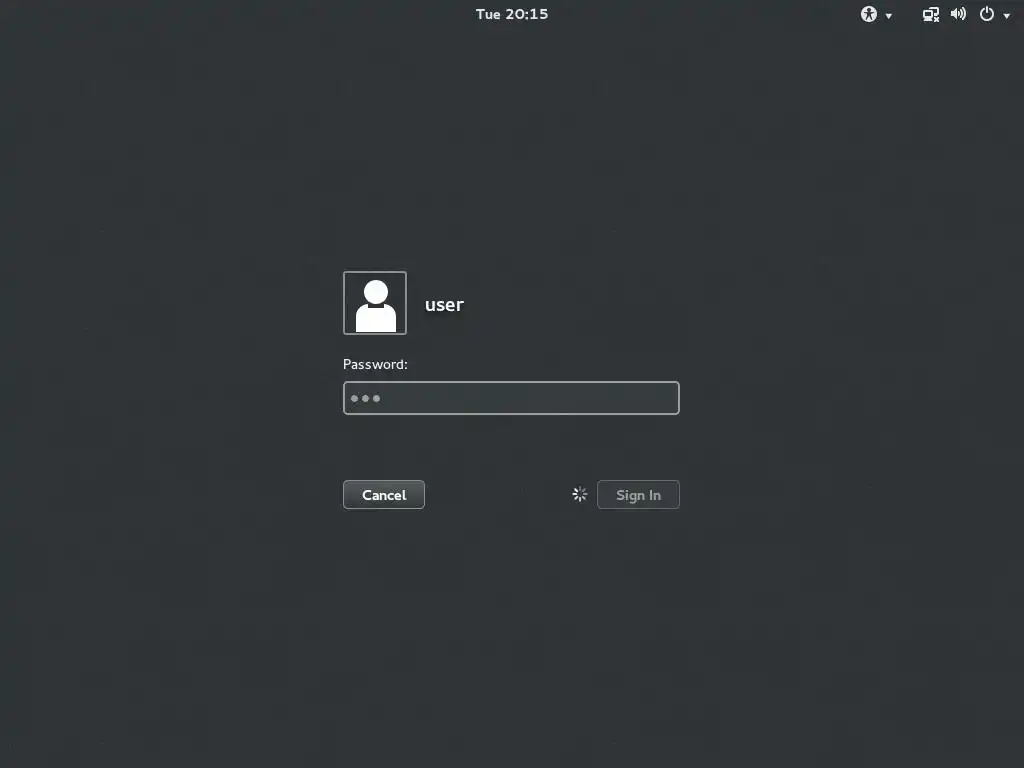Click the loading spinner beside Sign In

click(579, 494)
